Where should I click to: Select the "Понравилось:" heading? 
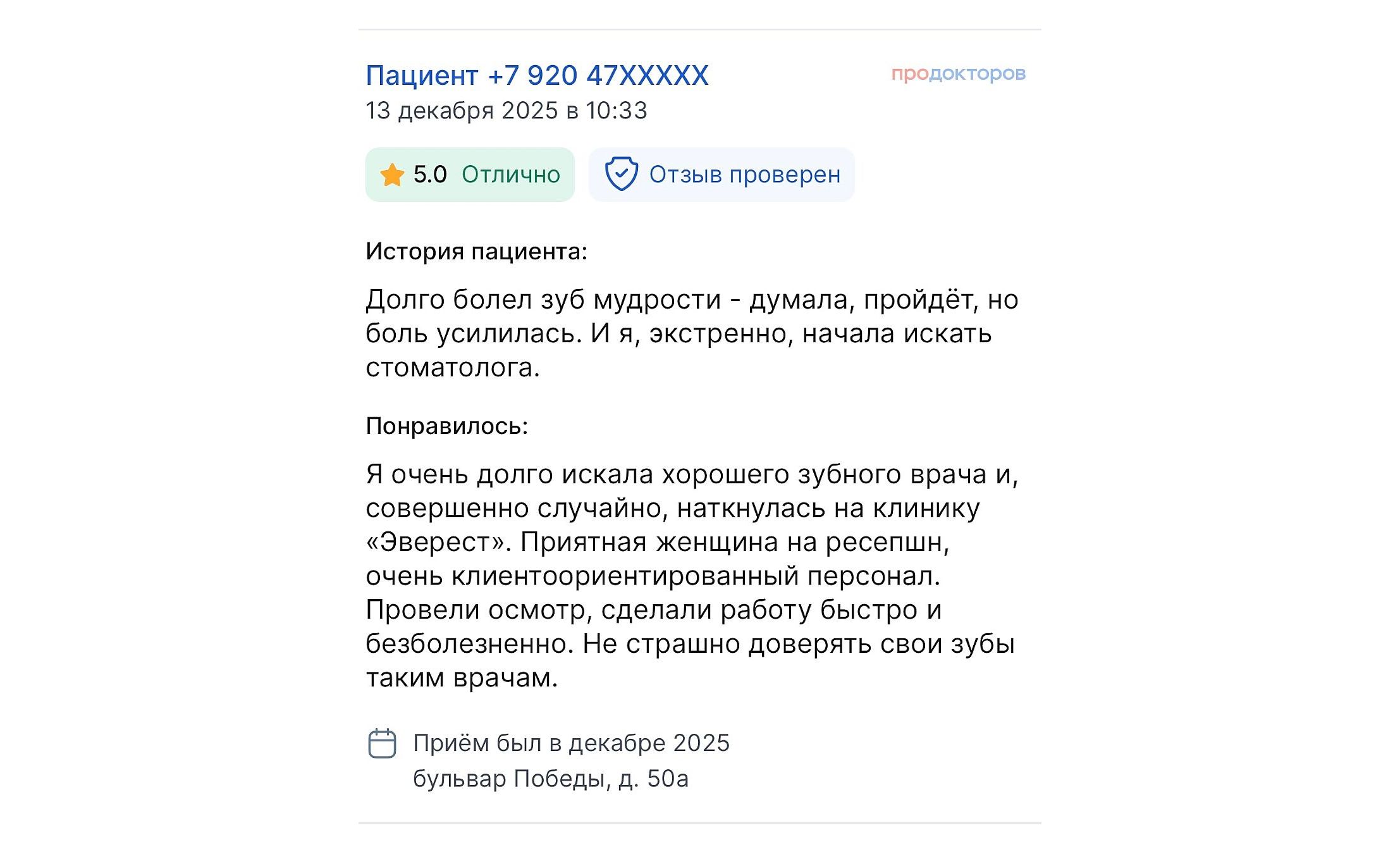click(x=446, y=426)
